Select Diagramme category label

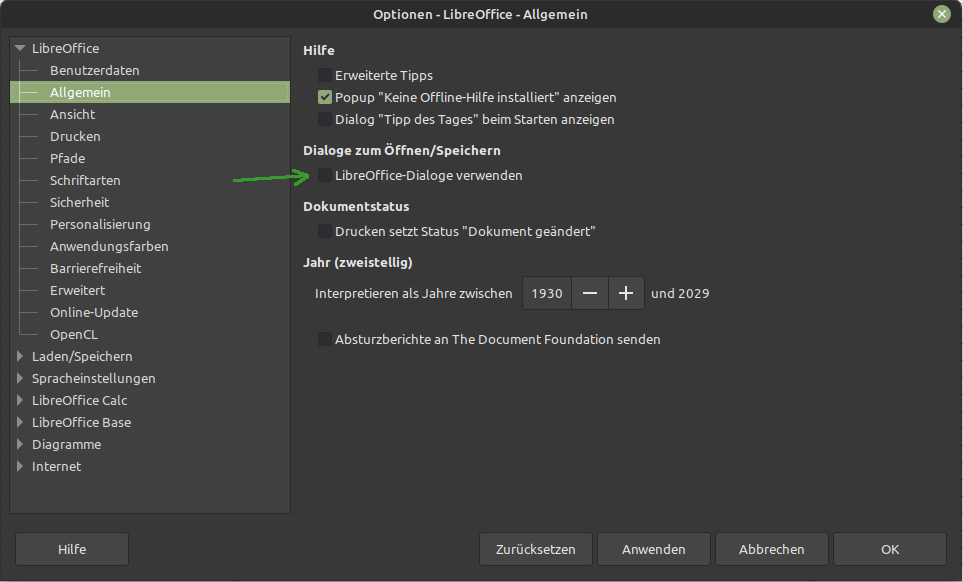[x=66, y=444]
